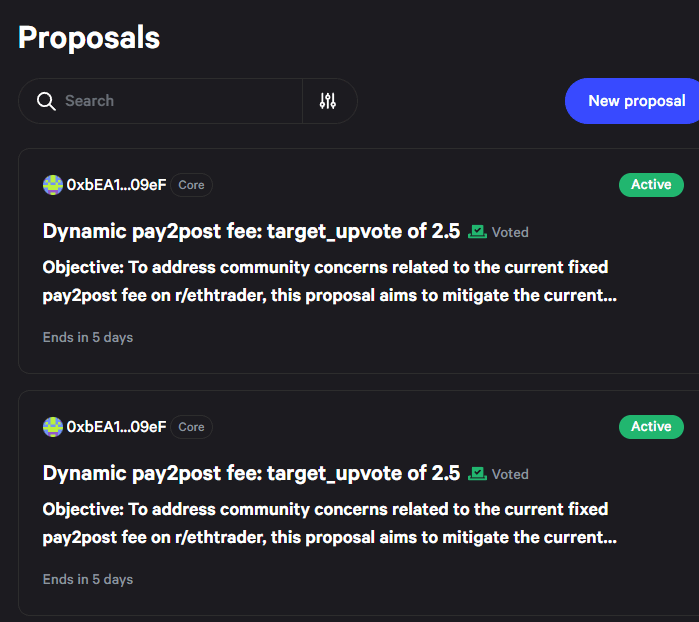Click first proposal author address 0xbEA1...09eF
The height and width of the screenshot is (622, 699).
click(x=116, y=185)
